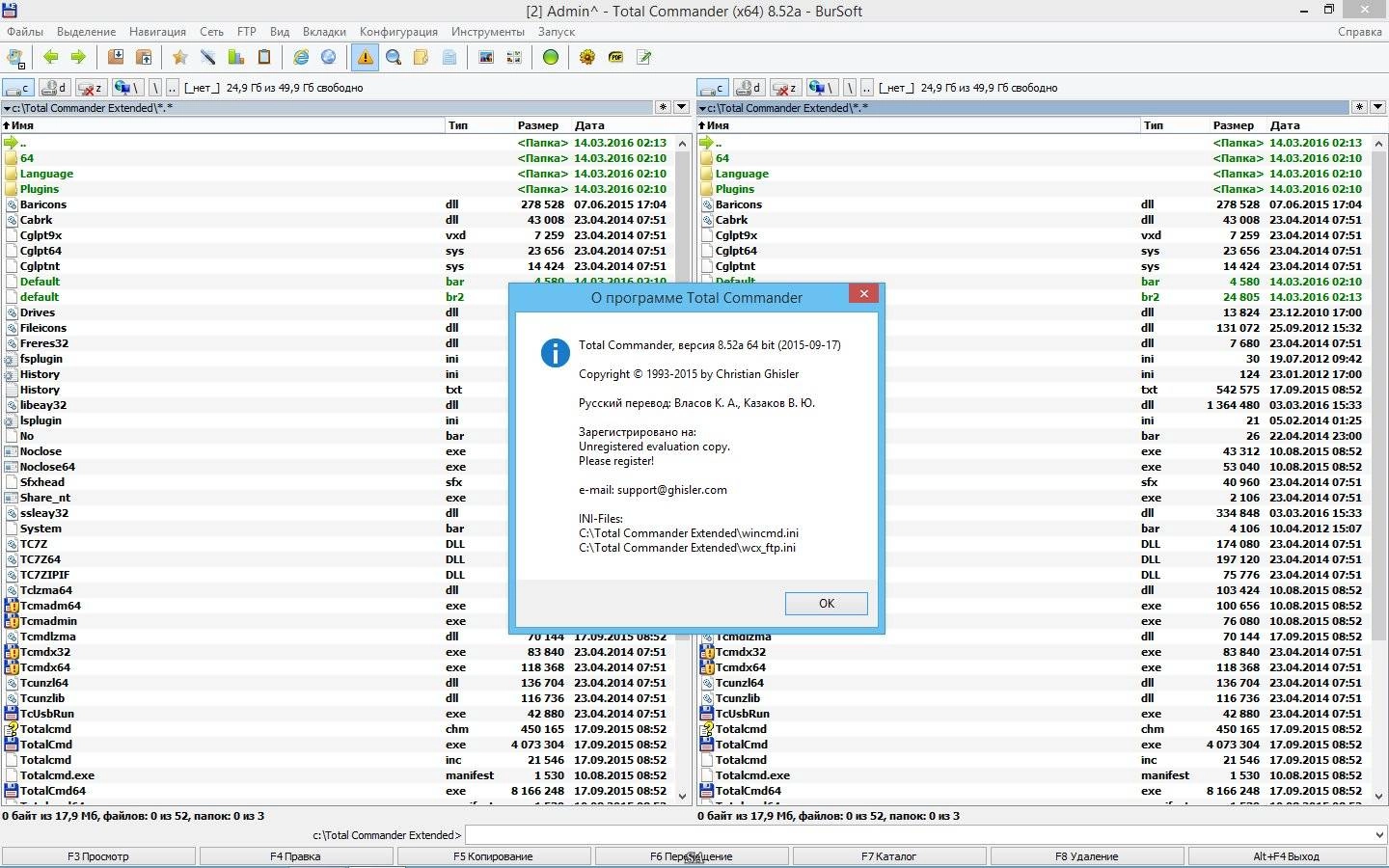Click the green circle toolbar icon

551,57
